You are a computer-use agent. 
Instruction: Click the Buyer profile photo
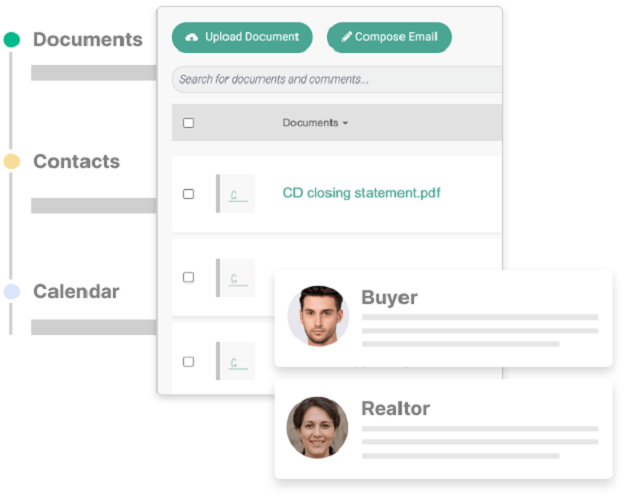(318, 317)
